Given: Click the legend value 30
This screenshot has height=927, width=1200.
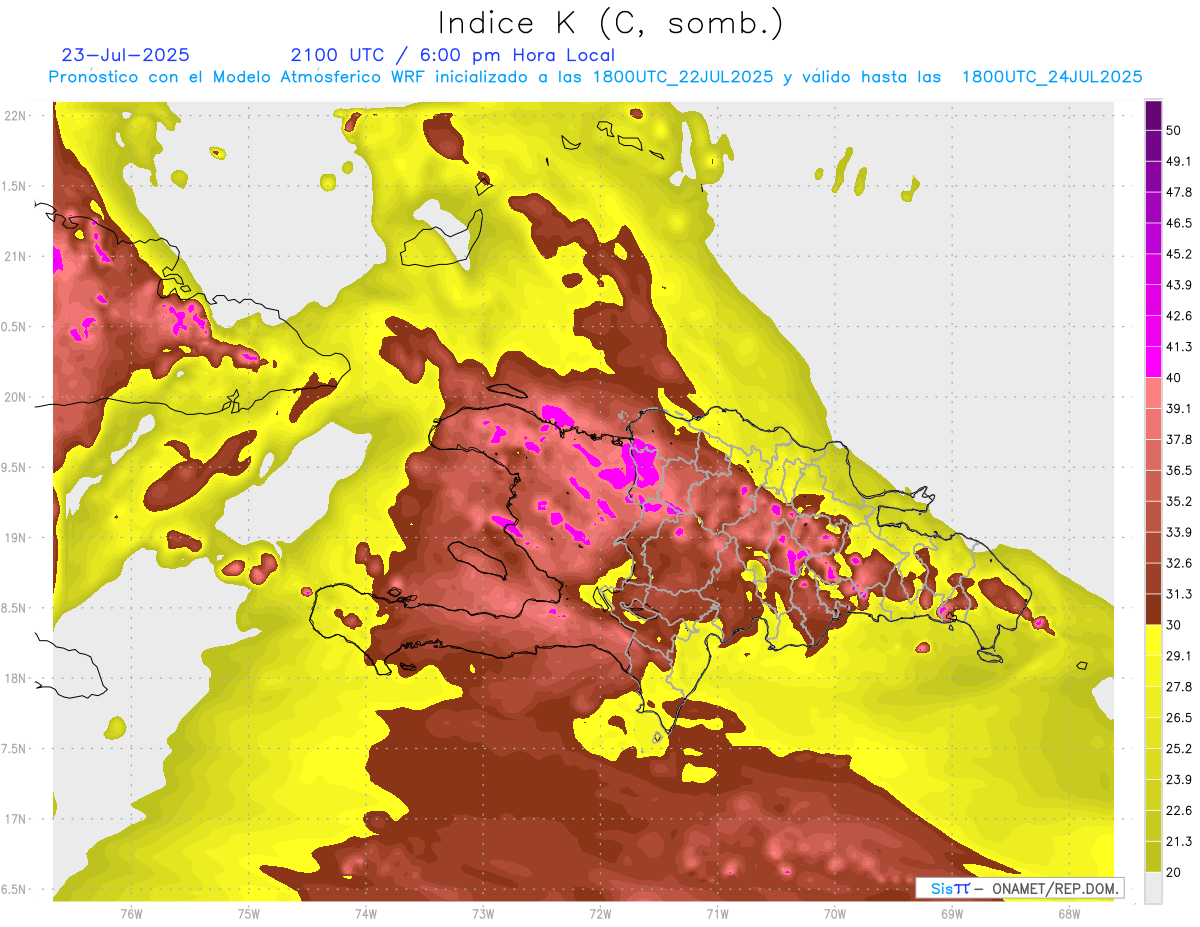Looking at the screenshot, I should coord(1175,625).
